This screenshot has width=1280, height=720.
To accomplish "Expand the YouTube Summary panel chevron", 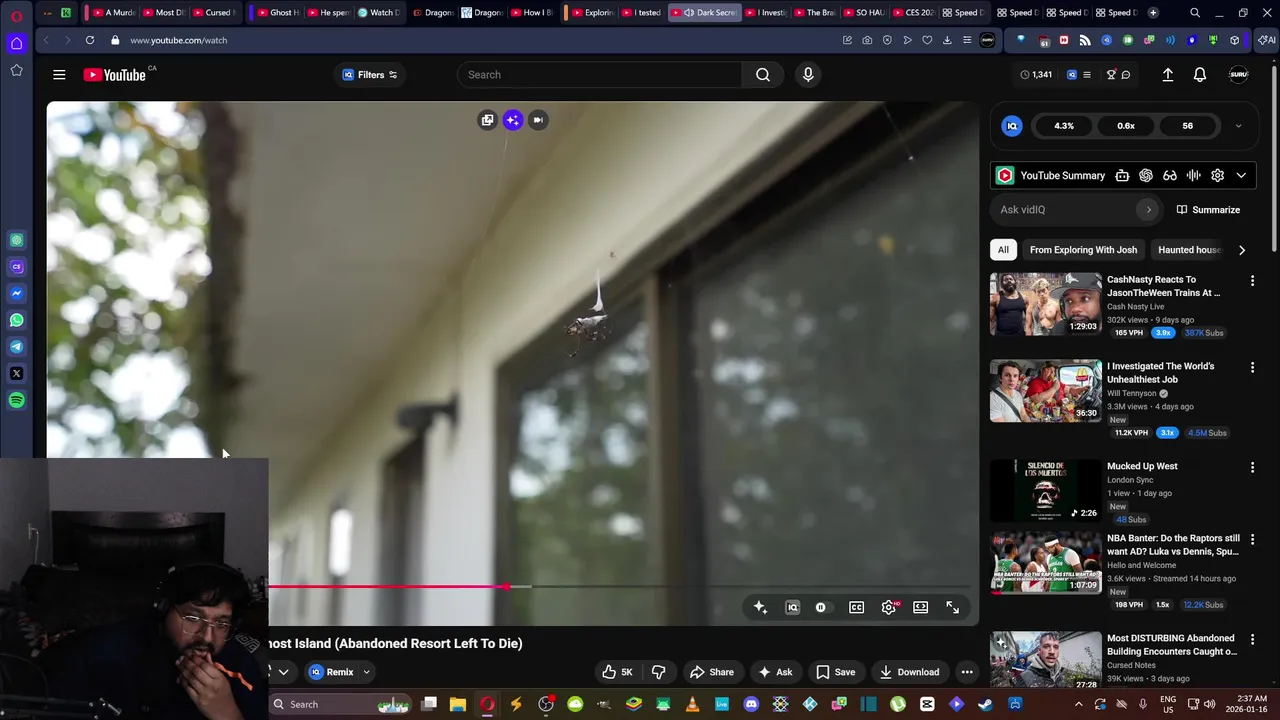I will click(1241, 175).
